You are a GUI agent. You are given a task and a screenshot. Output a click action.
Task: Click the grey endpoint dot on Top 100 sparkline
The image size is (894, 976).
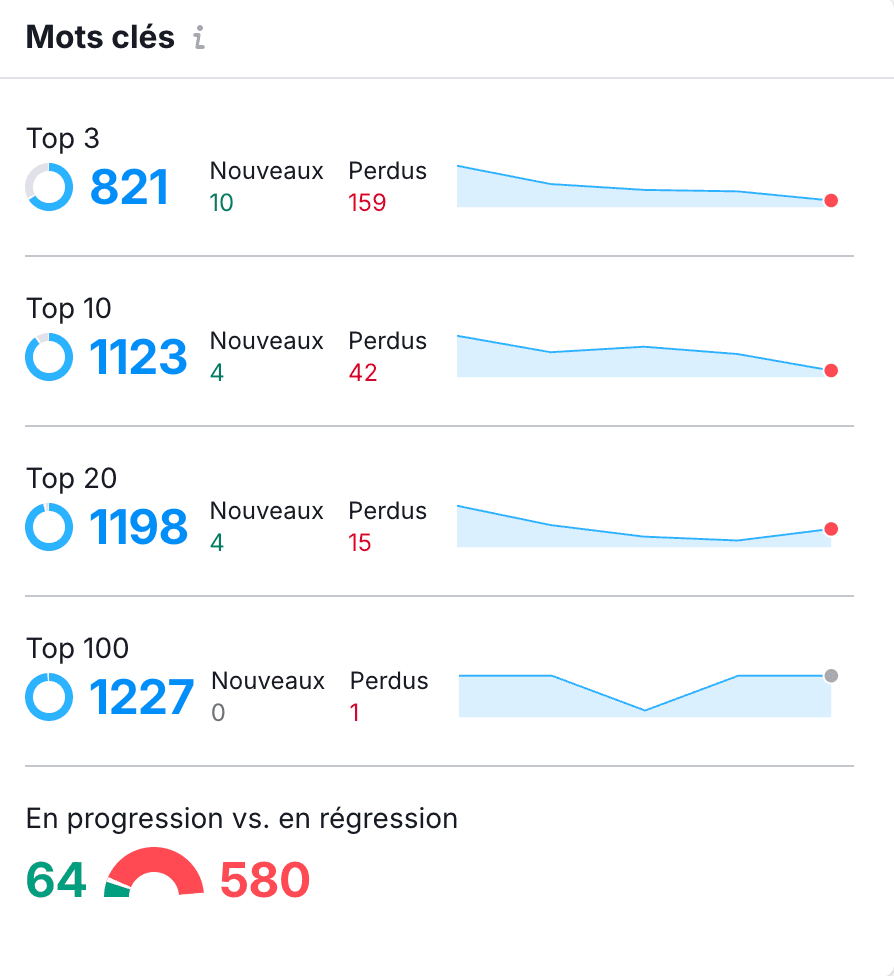point(830,676)
